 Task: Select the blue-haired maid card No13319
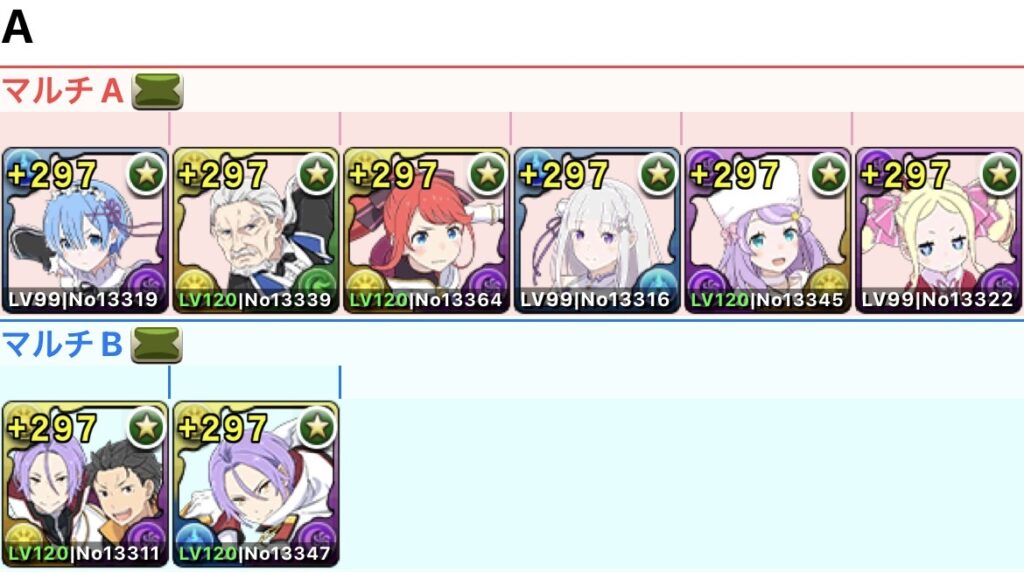(85, 230)
